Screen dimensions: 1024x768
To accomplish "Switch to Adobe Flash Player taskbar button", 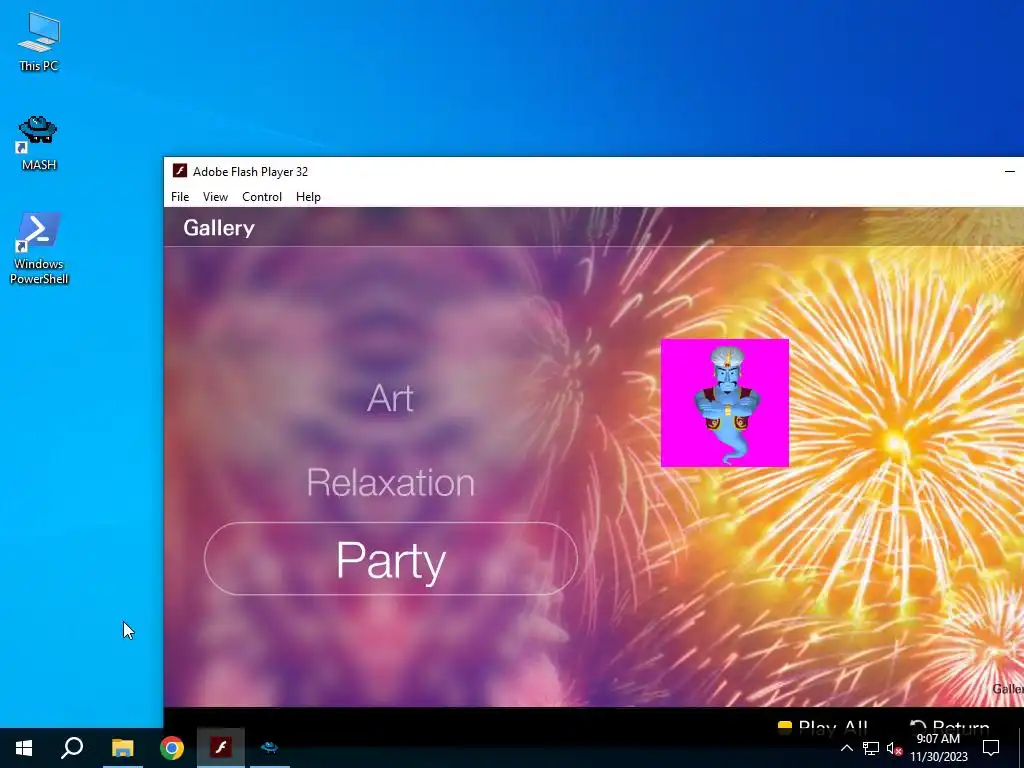I will (x=221, y=748).
